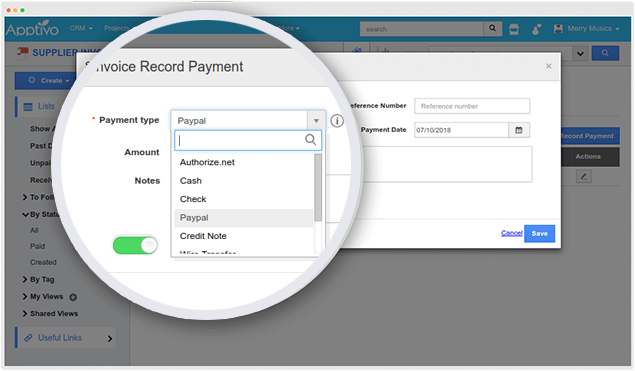This screenshot has height=371, width=635.
Task: Open the Projects menu
Action: click(116, 28)
